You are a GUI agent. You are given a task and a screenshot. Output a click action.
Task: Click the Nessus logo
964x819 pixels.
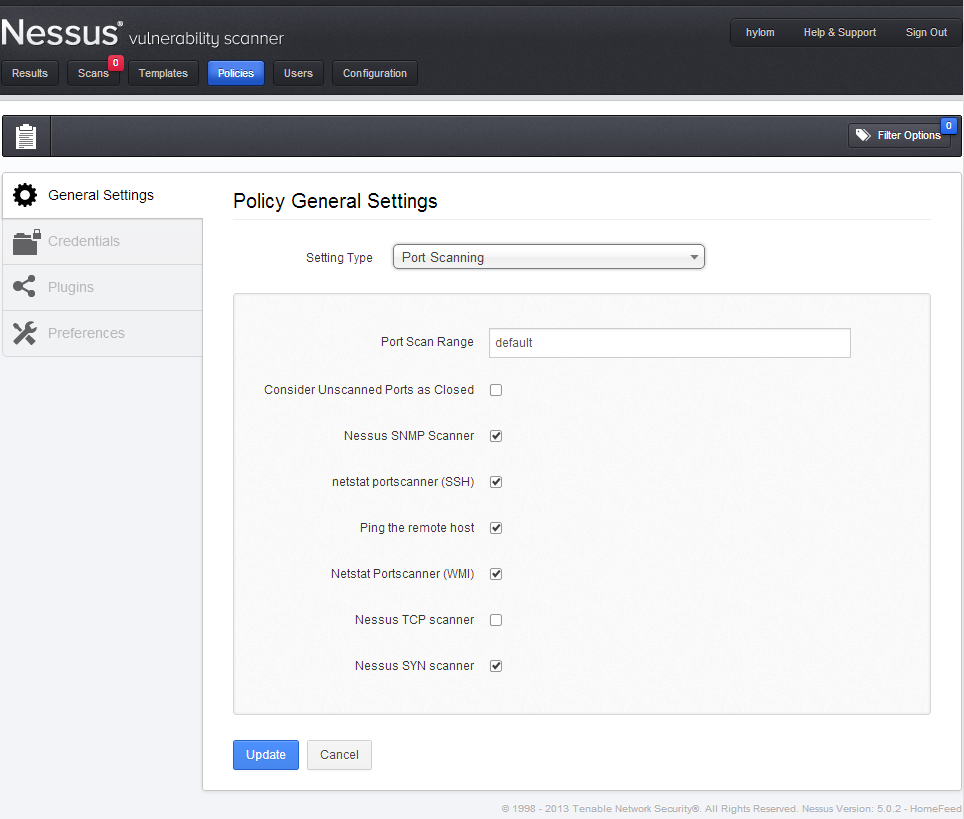62,33
